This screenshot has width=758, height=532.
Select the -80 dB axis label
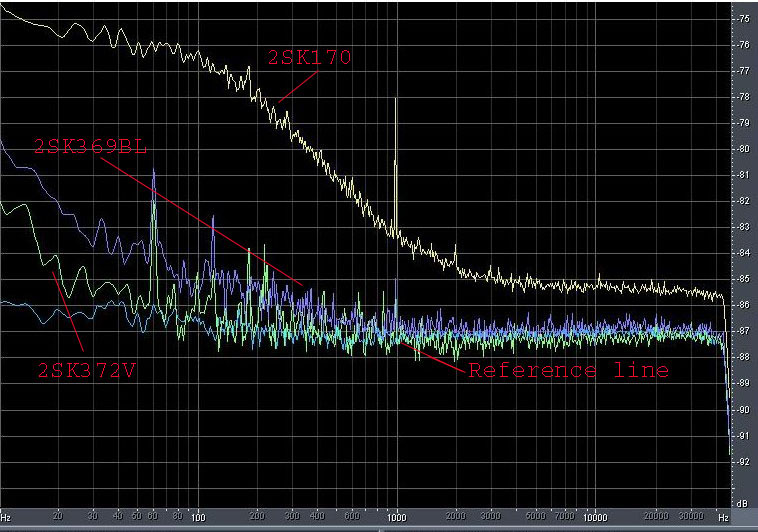[x=743, y=149]
